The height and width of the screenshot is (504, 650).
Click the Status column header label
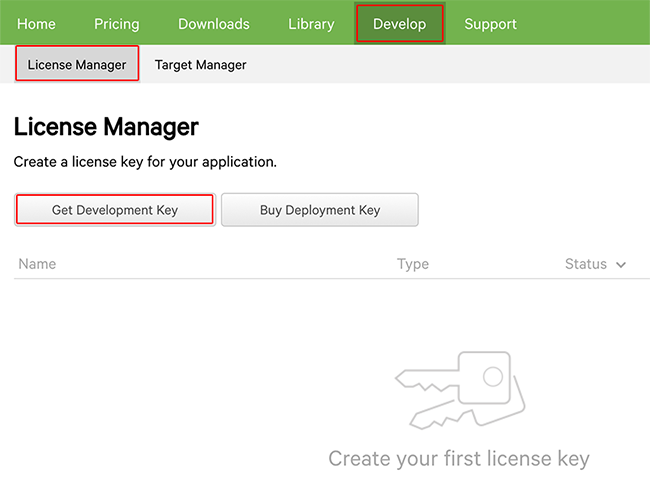(586, 264)
